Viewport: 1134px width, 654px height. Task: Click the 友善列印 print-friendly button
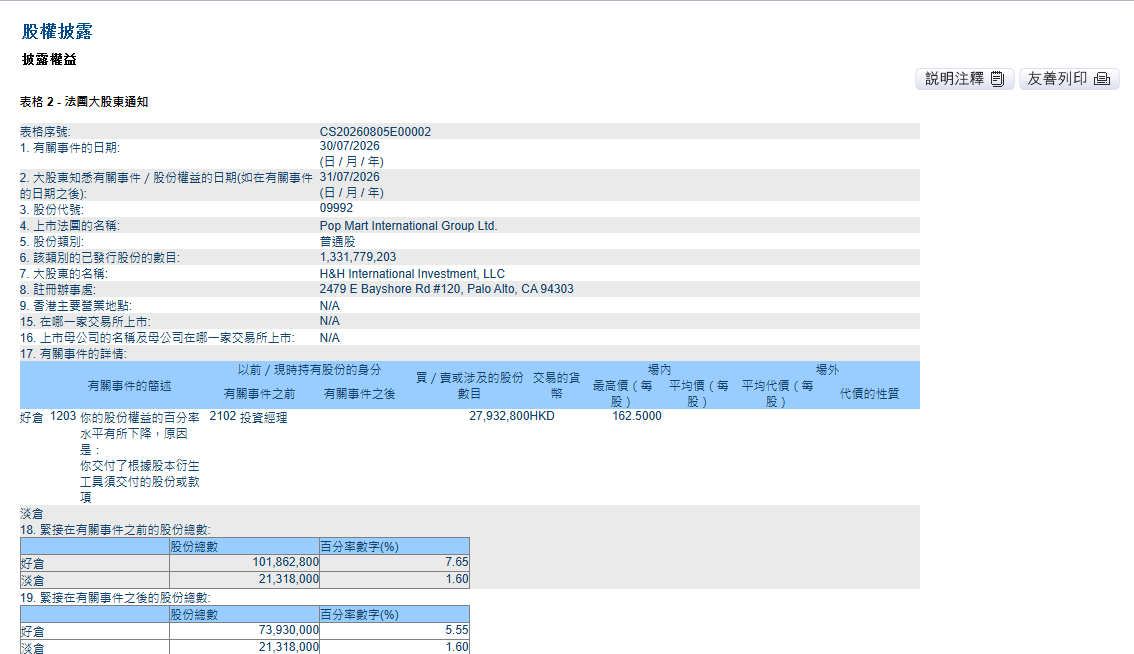pyautogui.click(x=1069, y=79)
